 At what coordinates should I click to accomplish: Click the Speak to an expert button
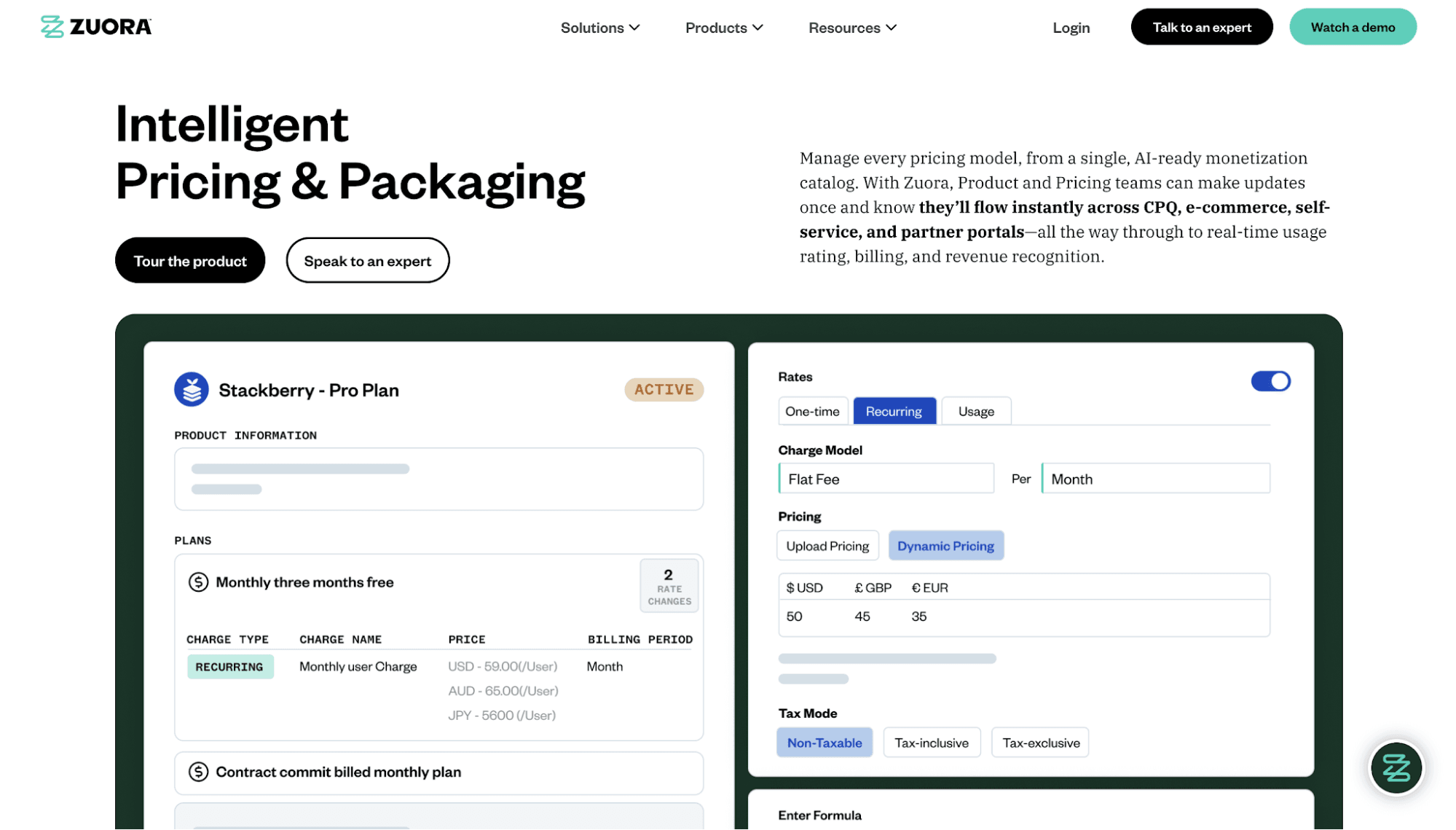tap(368, 261)
